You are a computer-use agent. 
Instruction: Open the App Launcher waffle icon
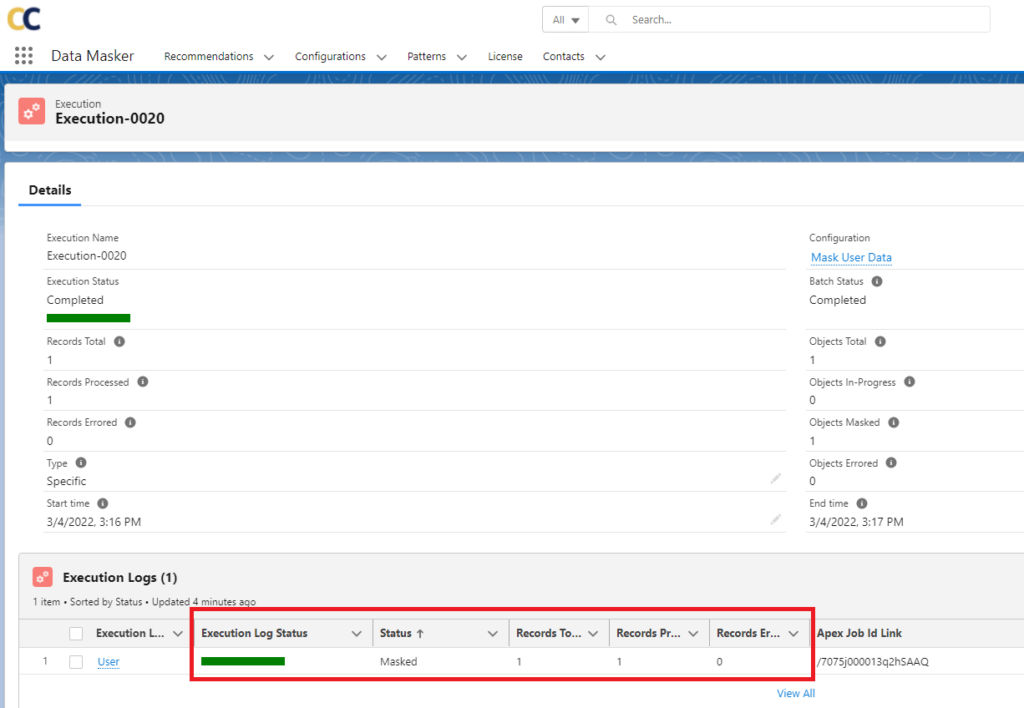coord(22,55)
